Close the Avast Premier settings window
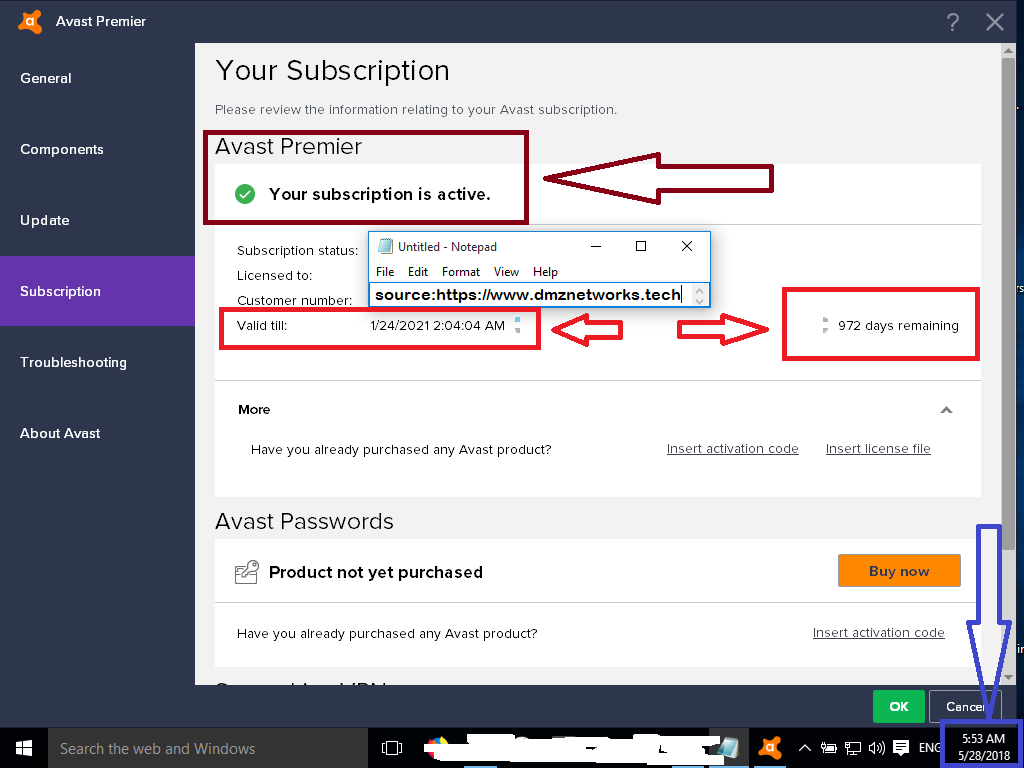Viewport: 1024px width, 768px height. coord(995,22)
